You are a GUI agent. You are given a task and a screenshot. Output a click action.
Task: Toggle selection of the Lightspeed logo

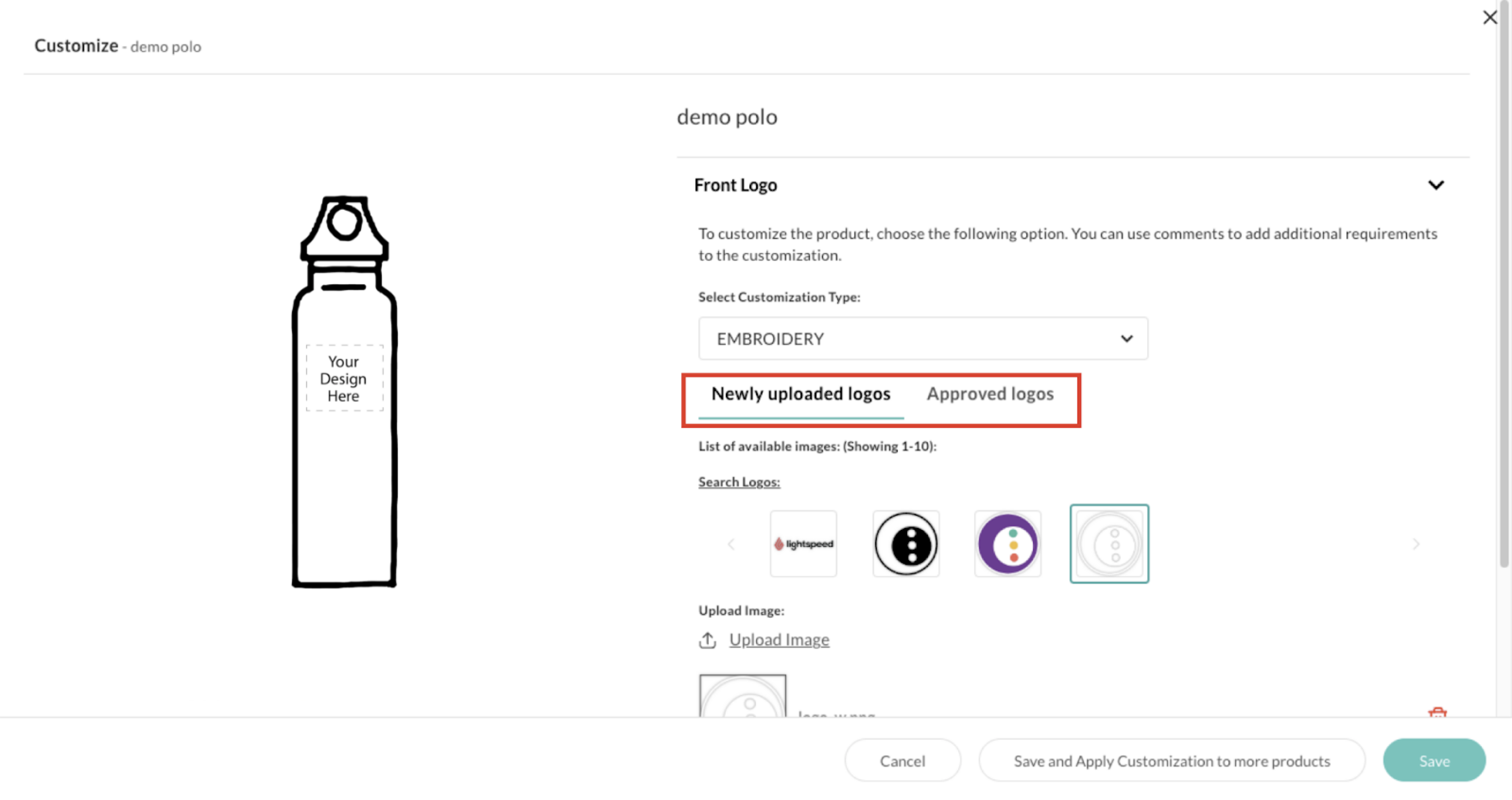(803, 544)
